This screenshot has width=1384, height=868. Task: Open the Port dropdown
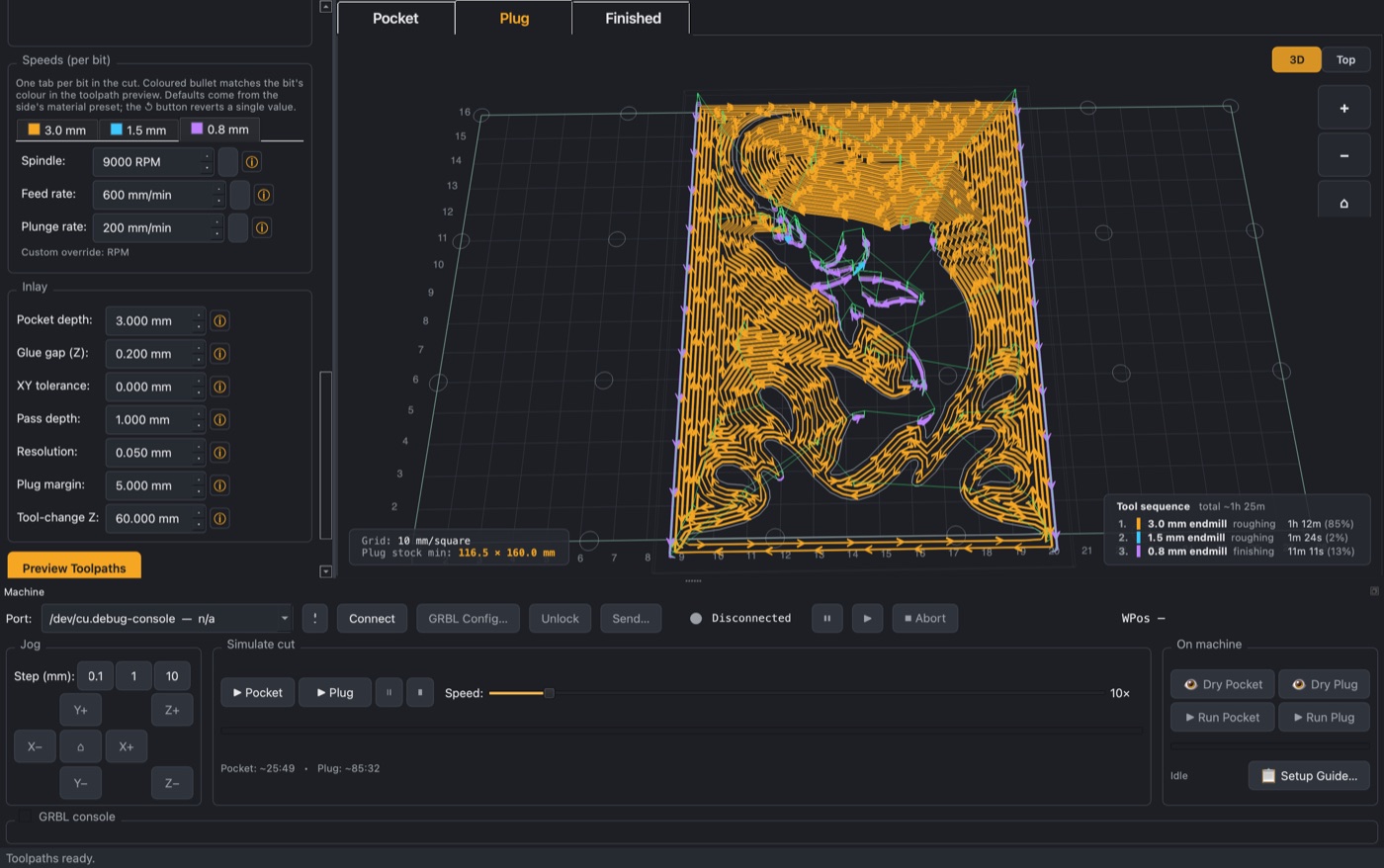(167, 618)
